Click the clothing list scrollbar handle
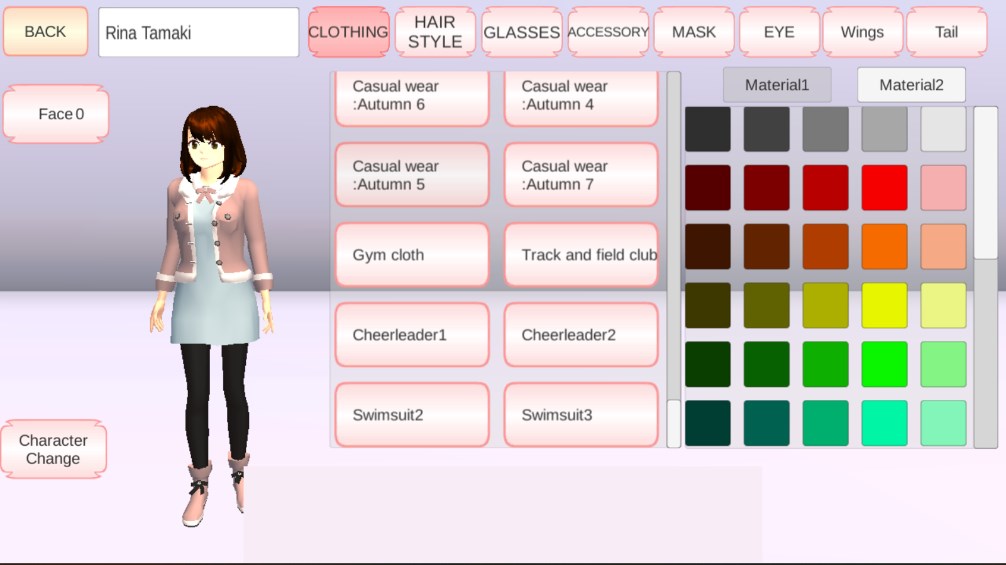 [674, 422]
